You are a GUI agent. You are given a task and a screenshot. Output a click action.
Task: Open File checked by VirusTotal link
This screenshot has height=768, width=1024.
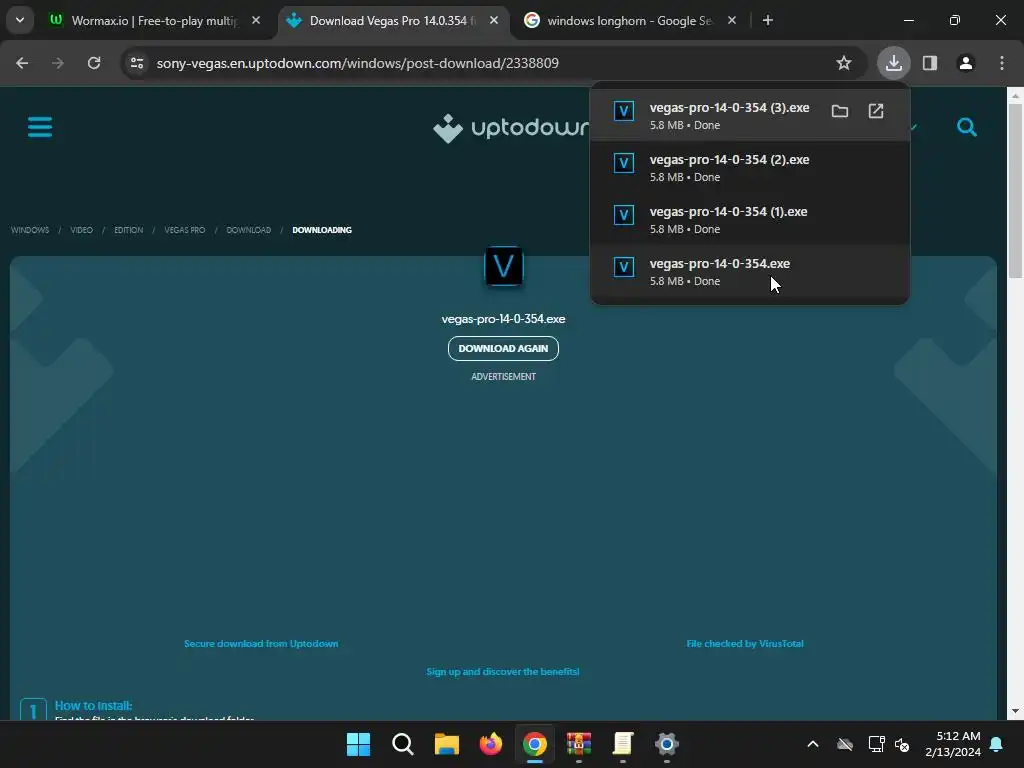coord(745,644)
